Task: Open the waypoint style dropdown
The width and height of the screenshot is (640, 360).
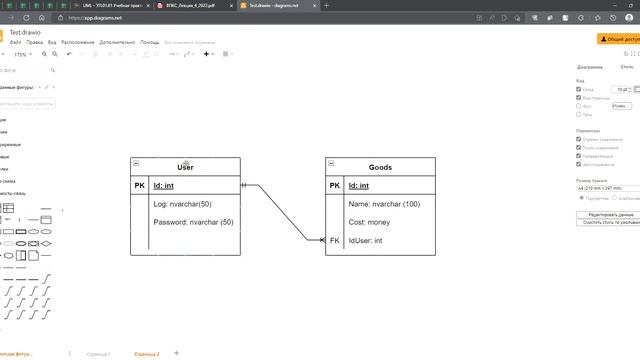Action: click(x=189, y=54)
